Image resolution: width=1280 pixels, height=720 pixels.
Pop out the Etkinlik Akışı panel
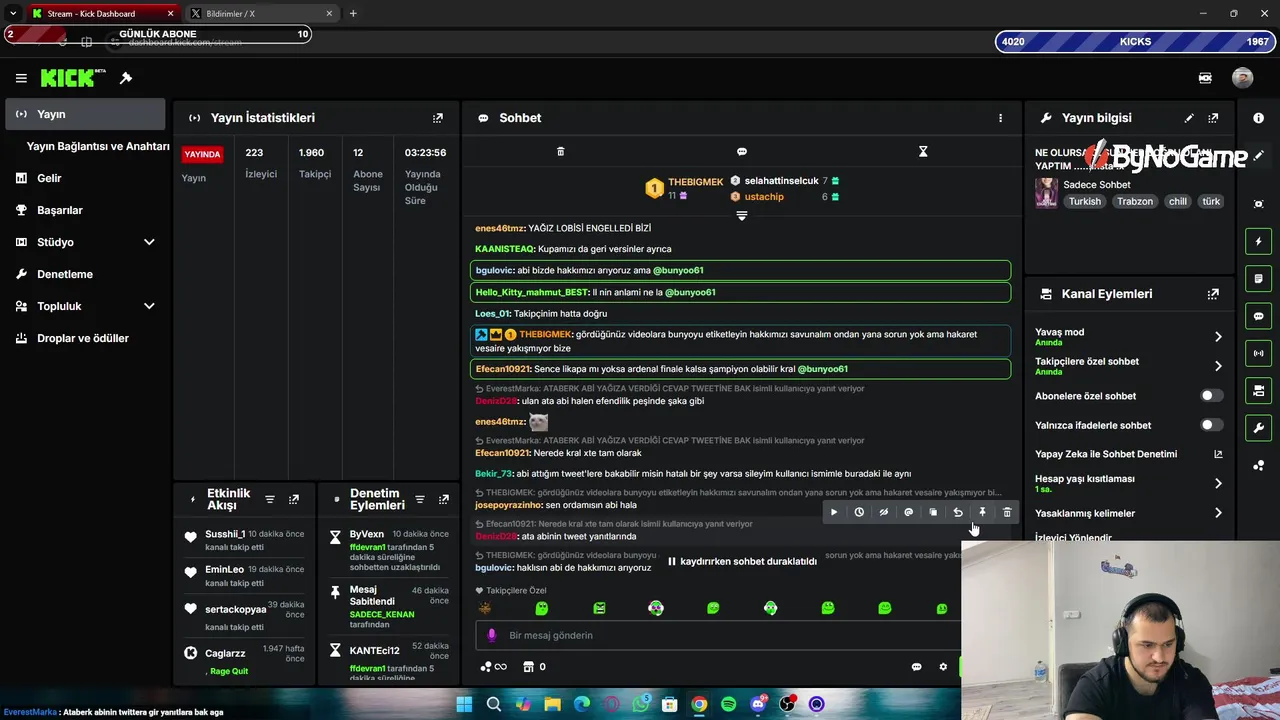click(x=294, y=499)
